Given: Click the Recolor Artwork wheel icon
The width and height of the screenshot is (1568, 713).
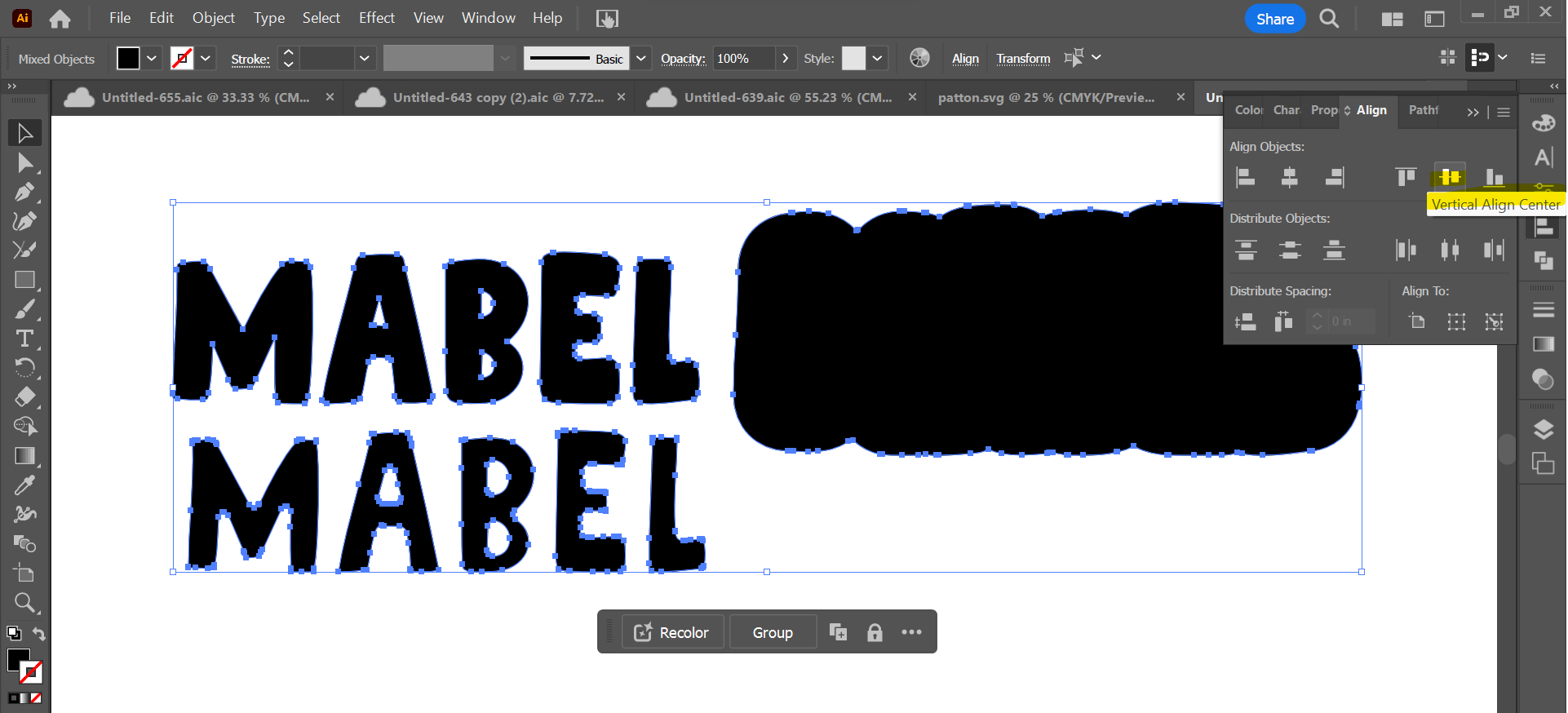Looking at the screenshot, I should (919, 58).
